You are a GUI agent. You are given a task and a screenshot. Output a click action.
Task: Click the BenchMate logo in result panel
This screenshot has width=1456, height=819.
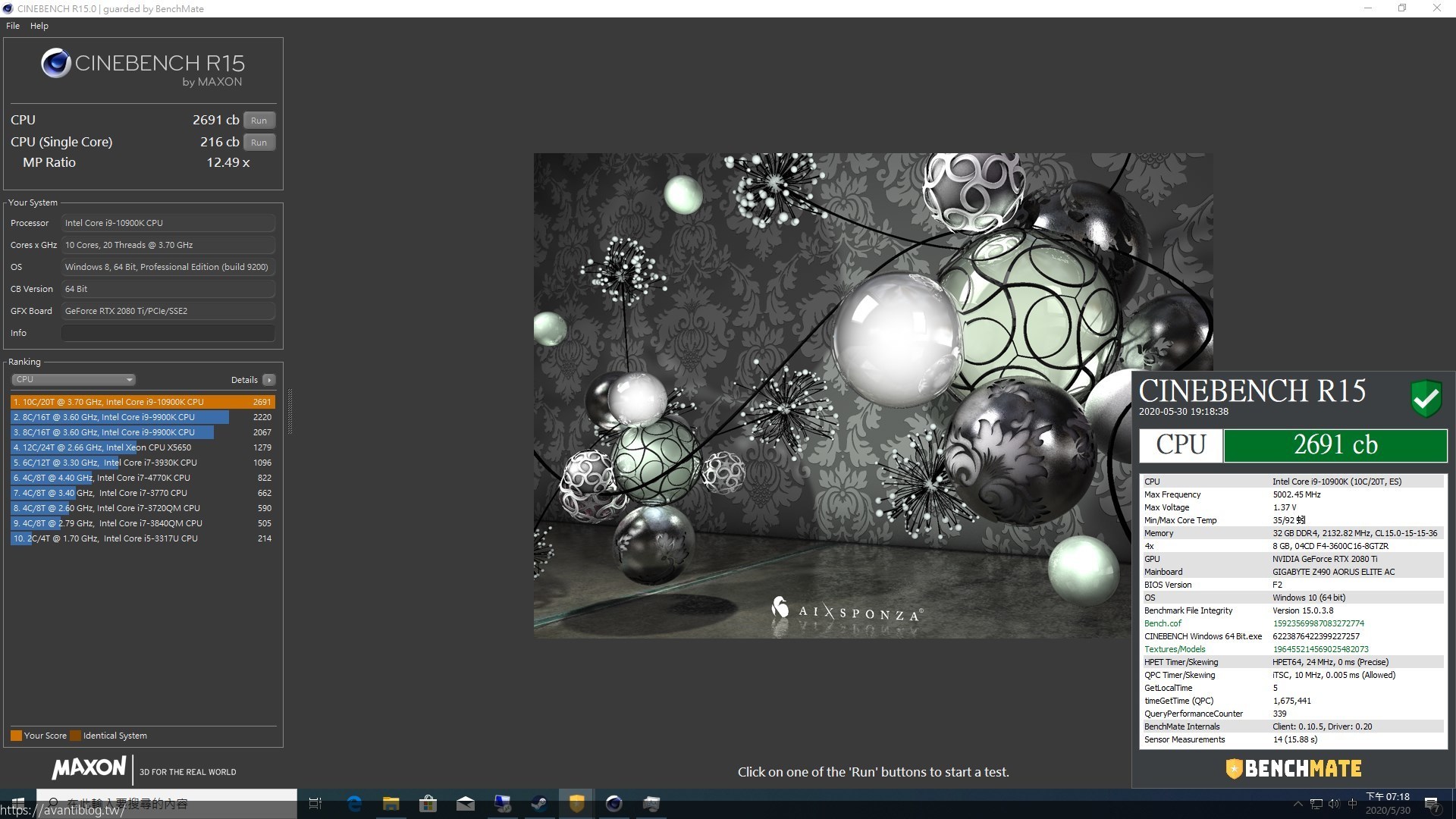point(1294,769)
